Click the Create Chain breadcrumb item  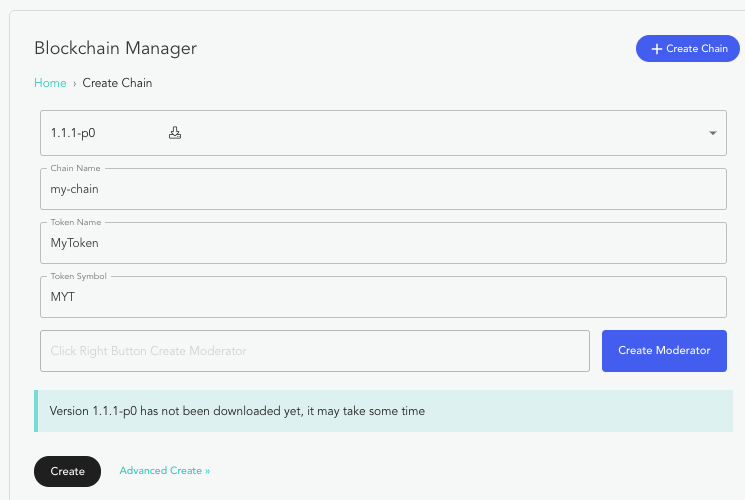[x=117, y=83]
